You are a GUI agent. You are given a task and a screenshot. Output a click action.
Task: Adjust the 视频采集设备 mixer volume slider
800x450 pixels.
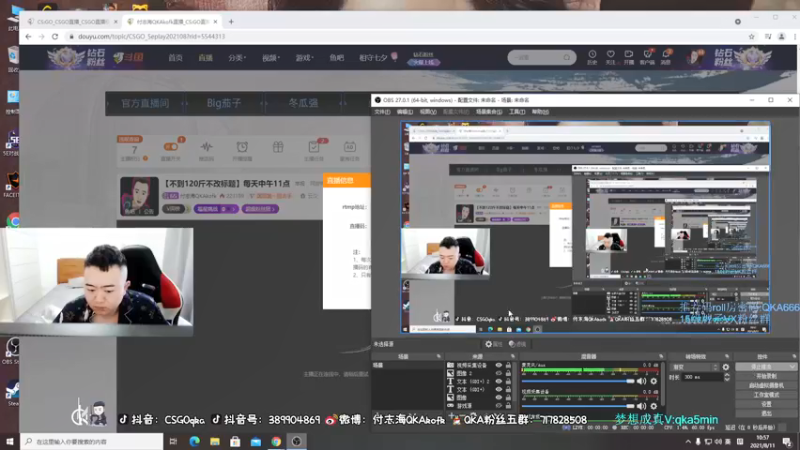click(x=578, y=406)
